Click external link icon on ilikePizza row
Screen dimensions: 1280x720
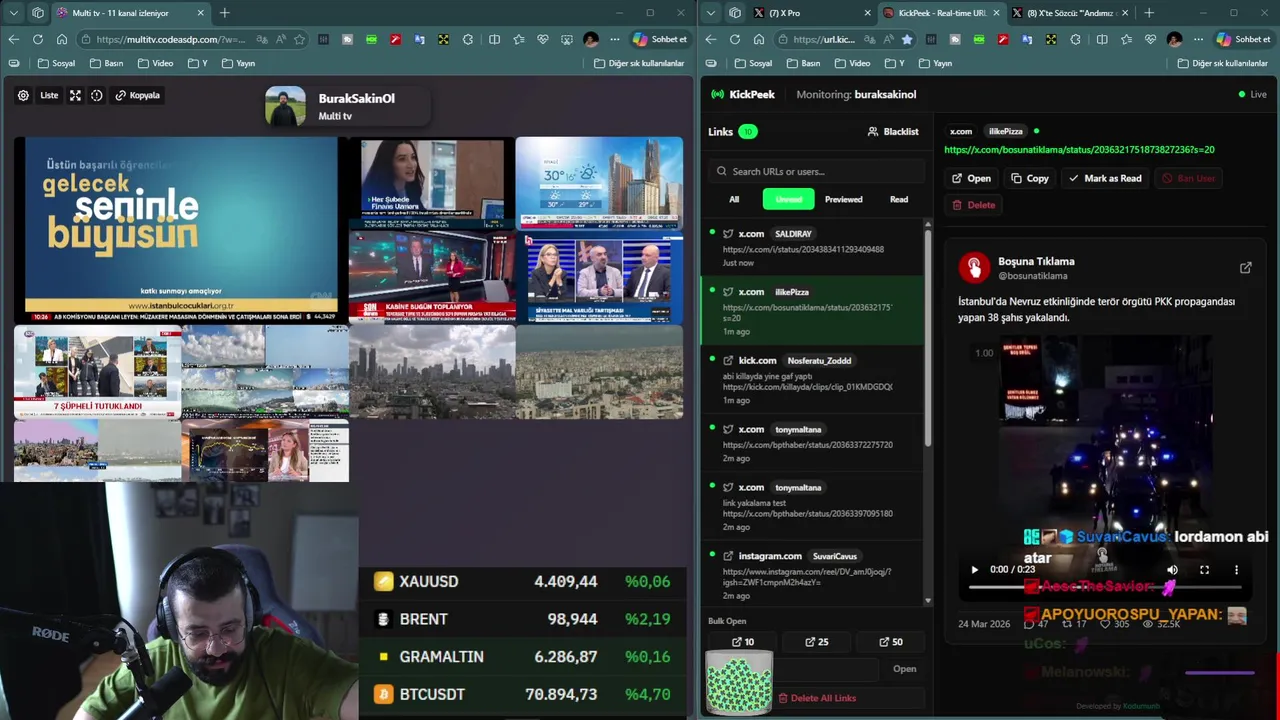[728, 292]
